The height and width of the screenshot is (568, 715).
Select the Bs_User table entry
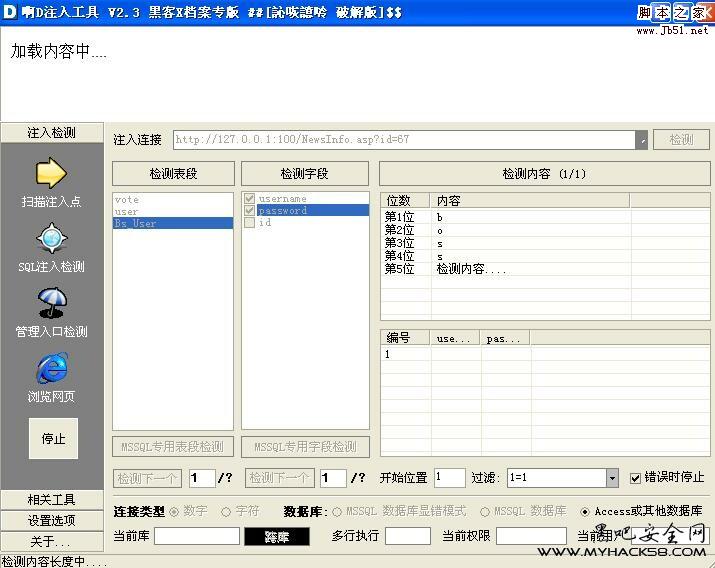tap(173, 223)
